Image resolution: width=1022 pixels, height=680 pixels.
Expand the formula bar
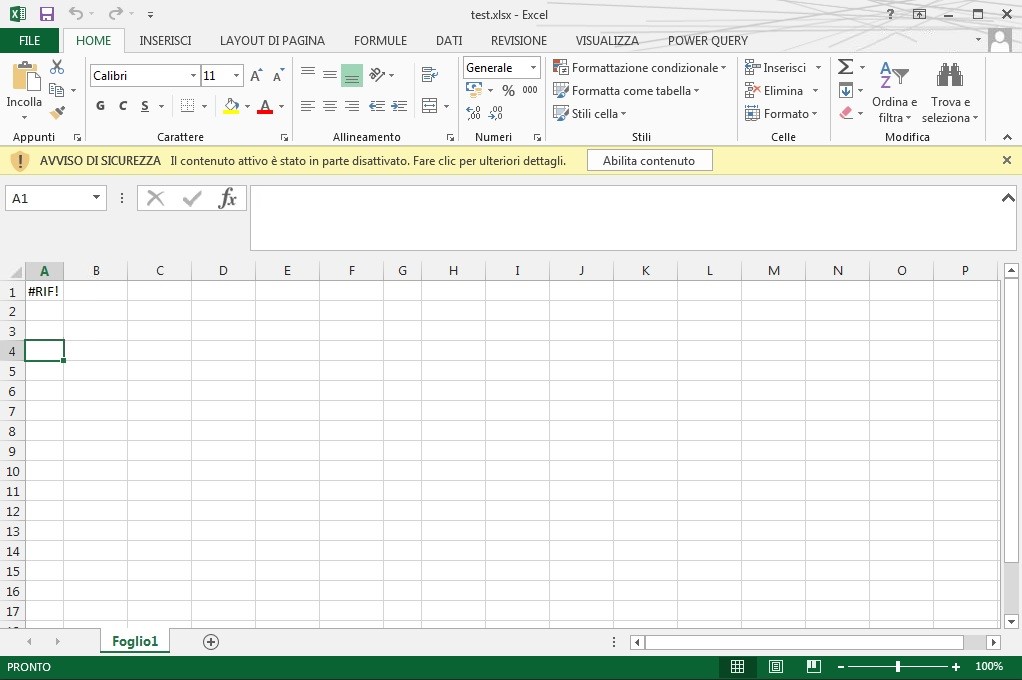(1008, 198)
